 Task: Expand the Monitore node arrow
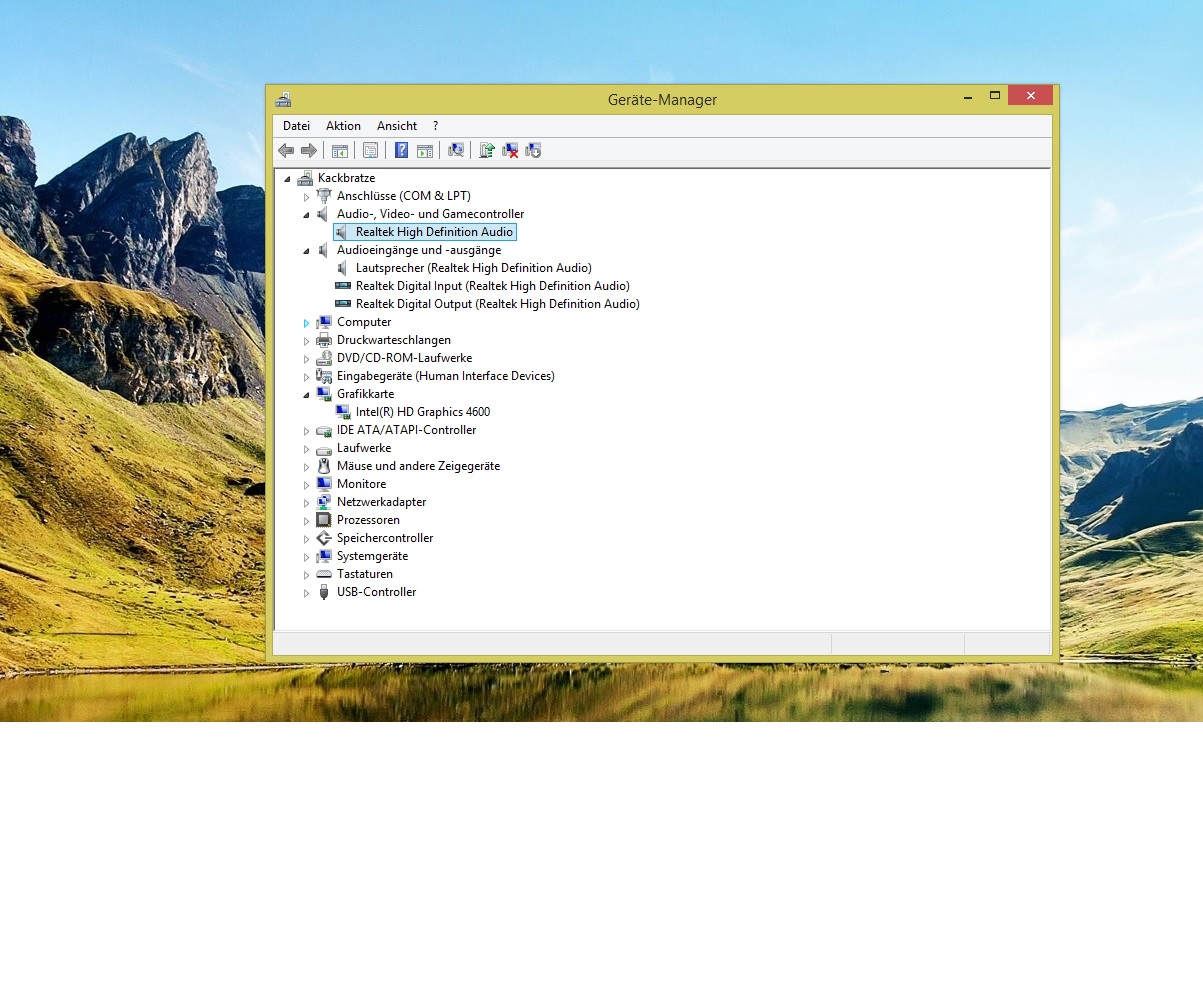click(x=307, y=485)
